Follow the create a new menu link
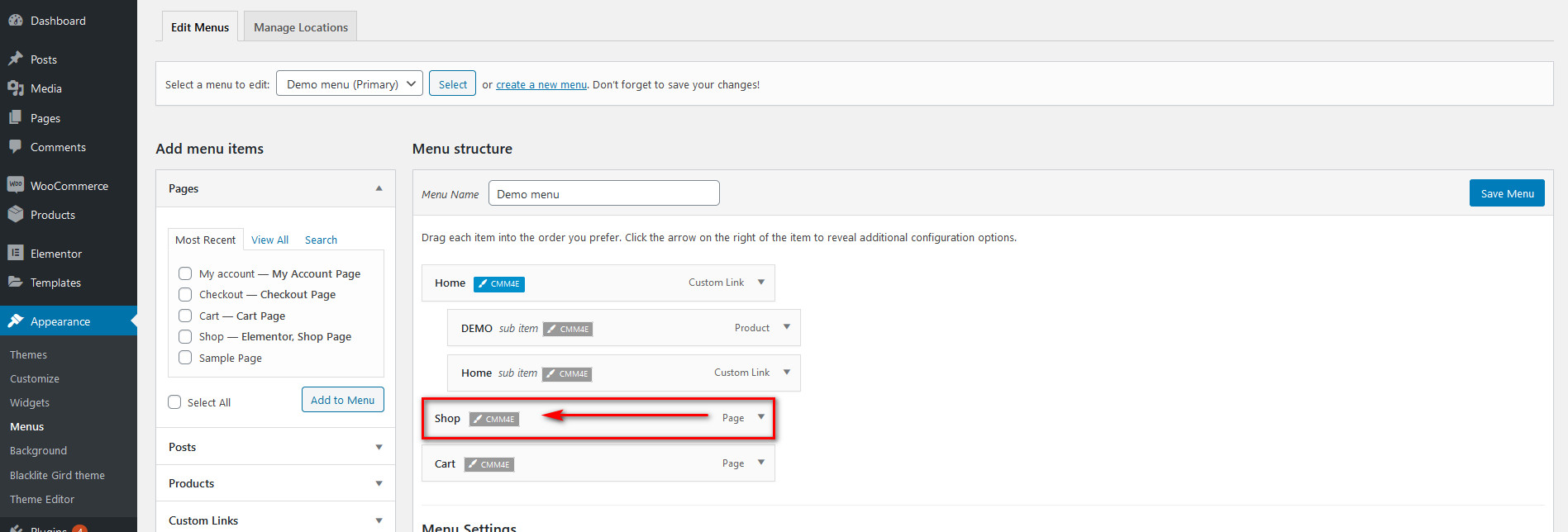The image size is (1568, 532). pos(541,84)
